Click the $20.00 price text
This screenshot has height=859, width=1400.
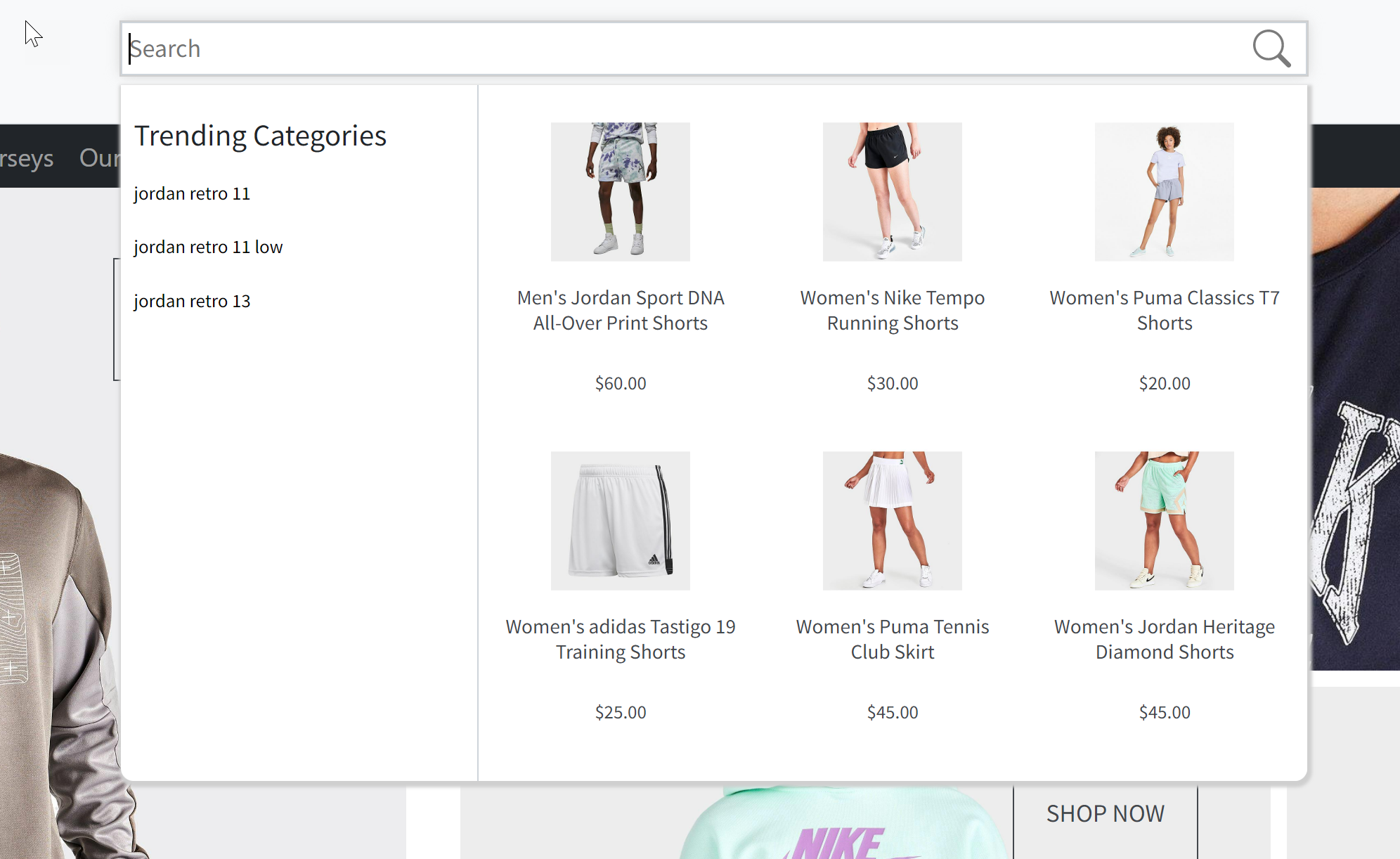point(1165,383)
